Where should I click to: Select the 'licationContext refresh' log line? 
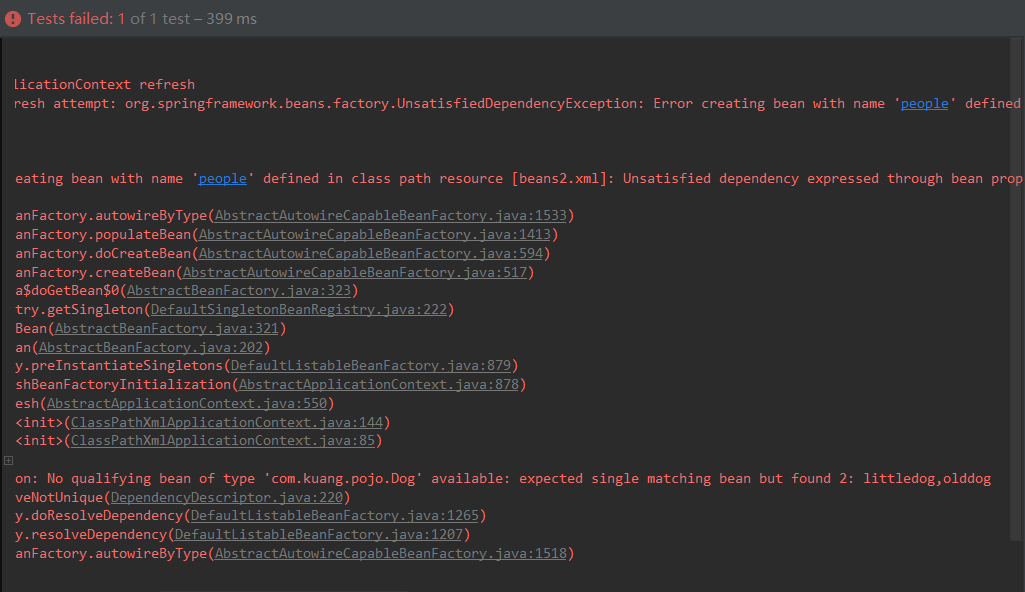(105, 84)
